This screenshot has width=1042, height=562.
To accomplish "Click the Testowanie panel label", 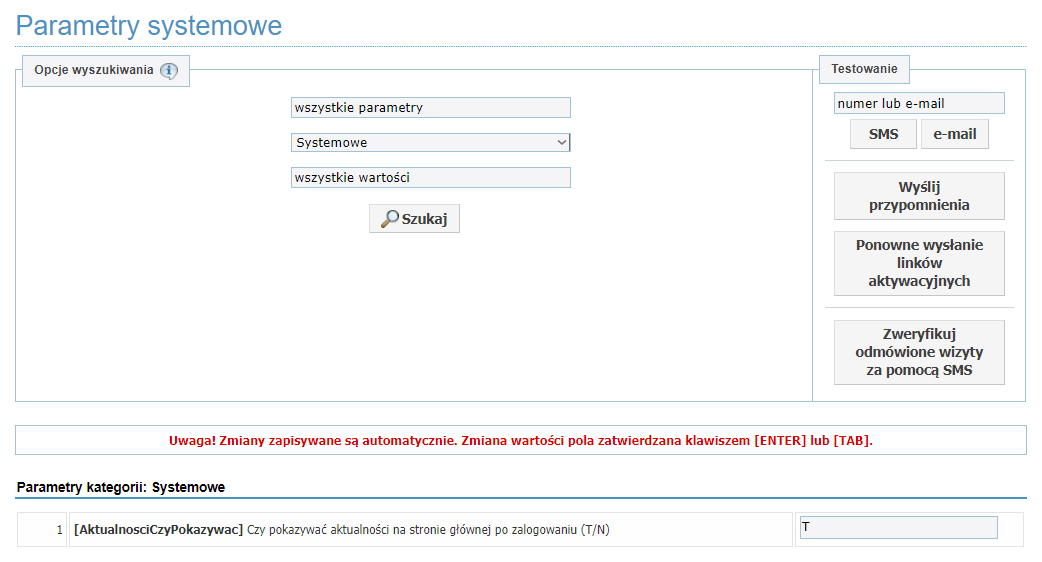I will (864, 70).
